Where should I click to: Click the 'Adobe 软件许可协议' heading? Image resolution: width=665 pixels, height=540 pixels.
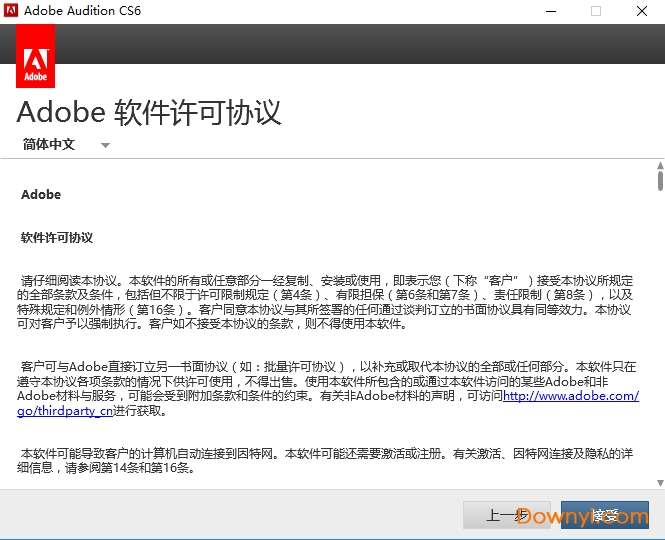(x=149, y=112)
